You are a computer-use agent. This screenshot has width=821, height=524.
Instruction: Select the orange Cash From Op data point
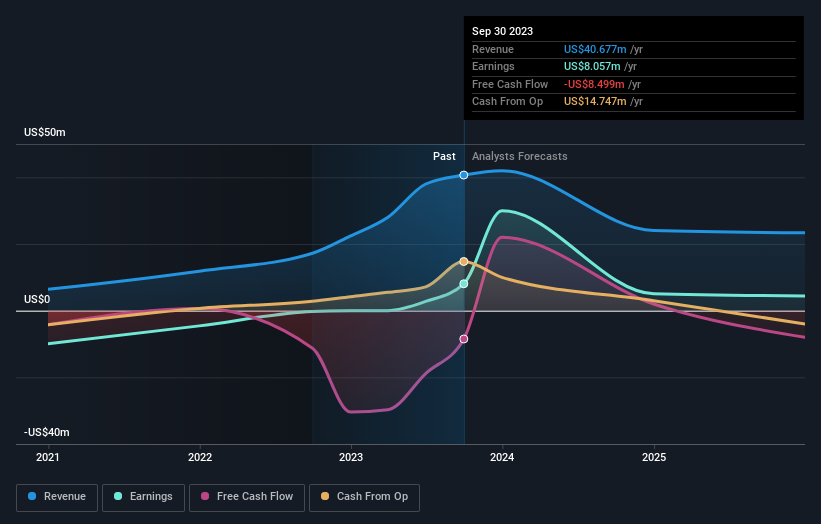[x=464, y=261]
